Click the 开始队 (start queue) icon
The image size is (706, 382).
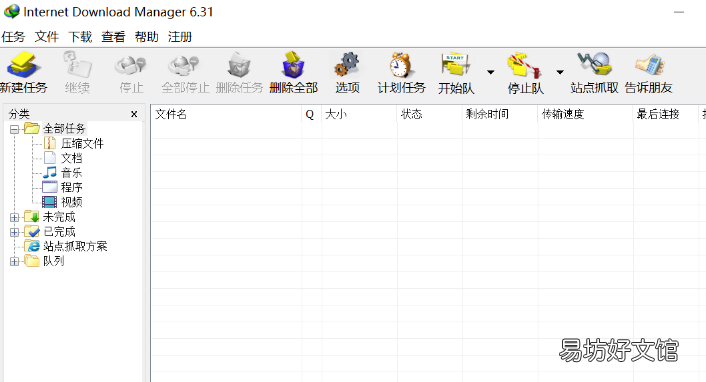[456, 65]
